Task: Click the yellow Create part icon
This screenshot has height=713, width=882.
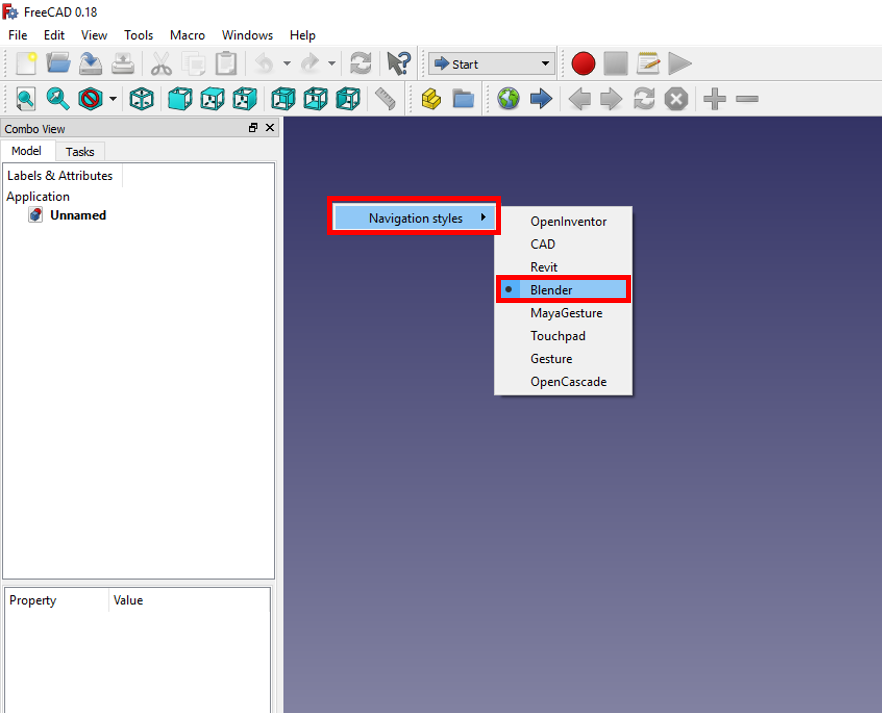Action: point(431,99)
